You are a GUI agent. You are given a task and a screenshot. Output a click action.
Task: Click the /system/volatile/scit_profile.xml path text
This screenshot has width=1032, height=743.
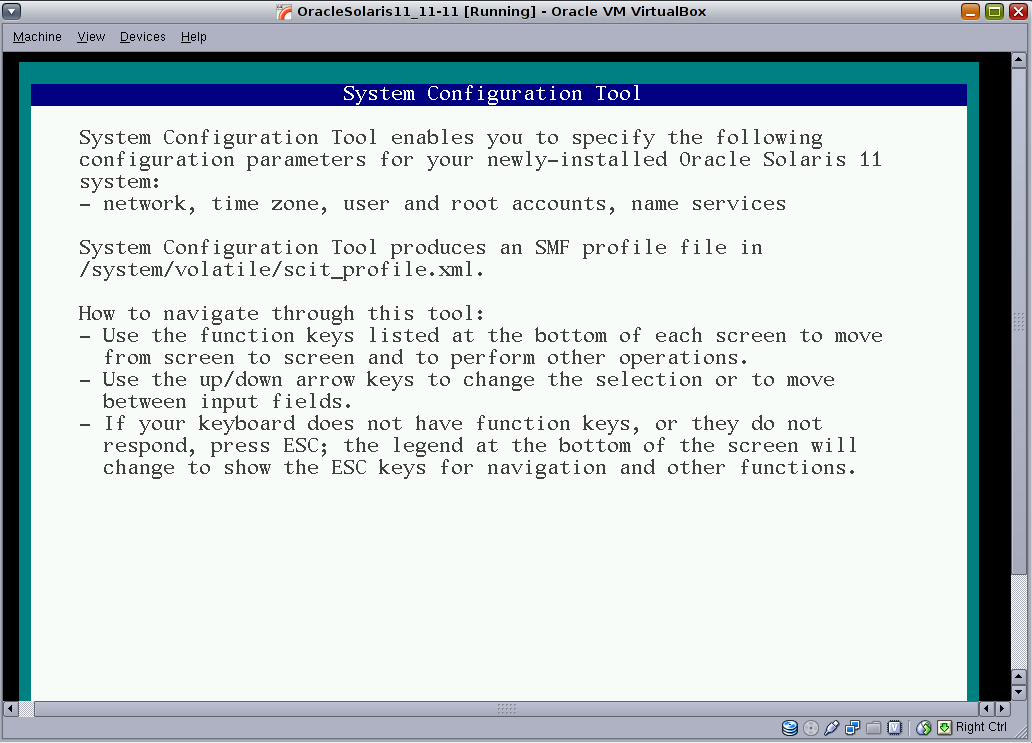click(281, 270)
